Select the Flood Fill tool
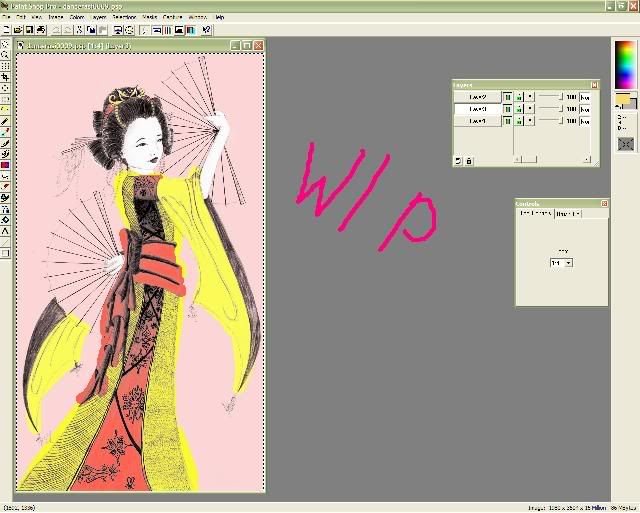Image resolution: width=640 pixels, height=513 pixels. coord(5,220)
